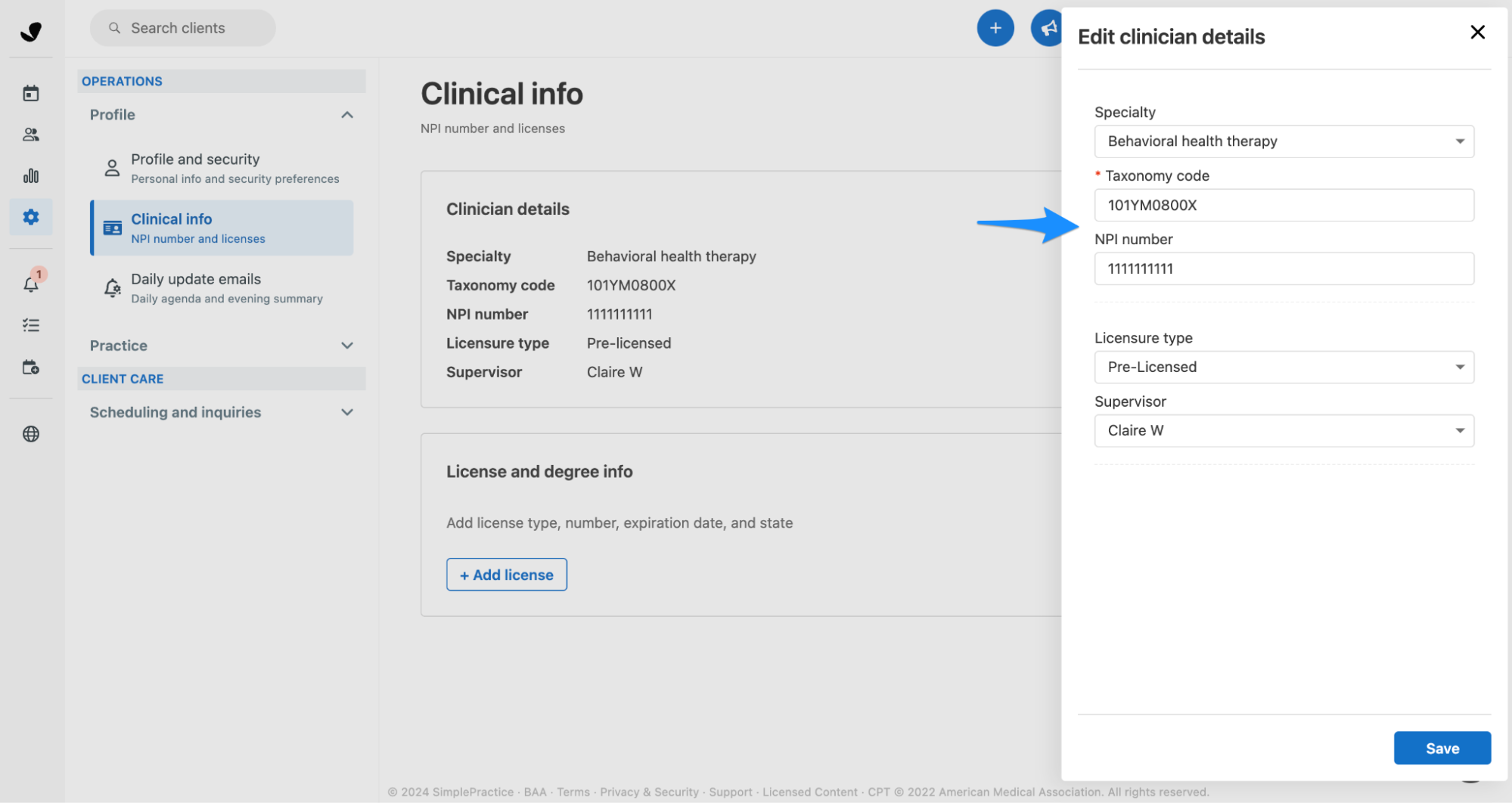Open the calendar requests icon
Image resolution: width=1512 pixels, height=803 pixels.
[31, 367]
